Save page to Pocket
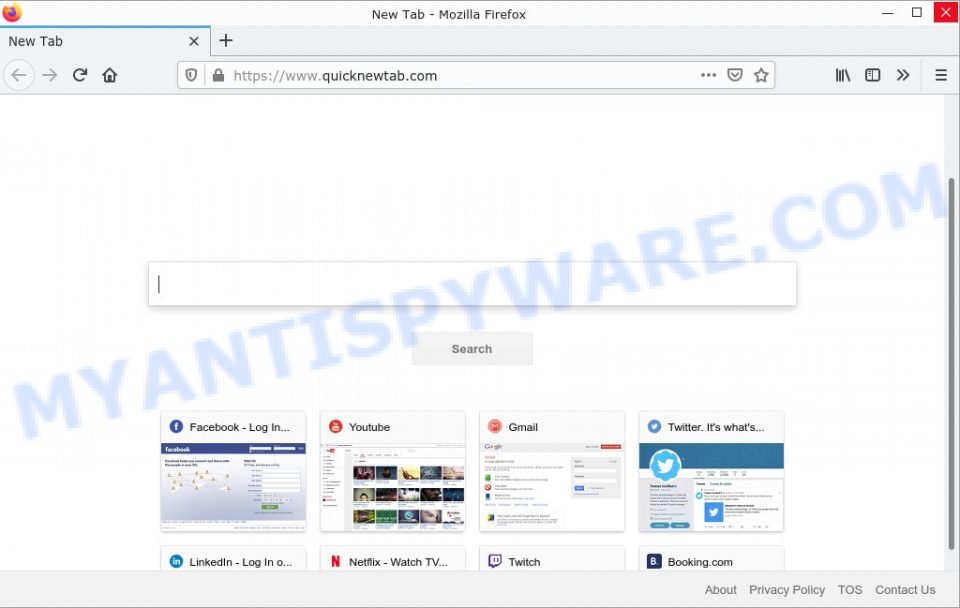 [x=735, y=75]
